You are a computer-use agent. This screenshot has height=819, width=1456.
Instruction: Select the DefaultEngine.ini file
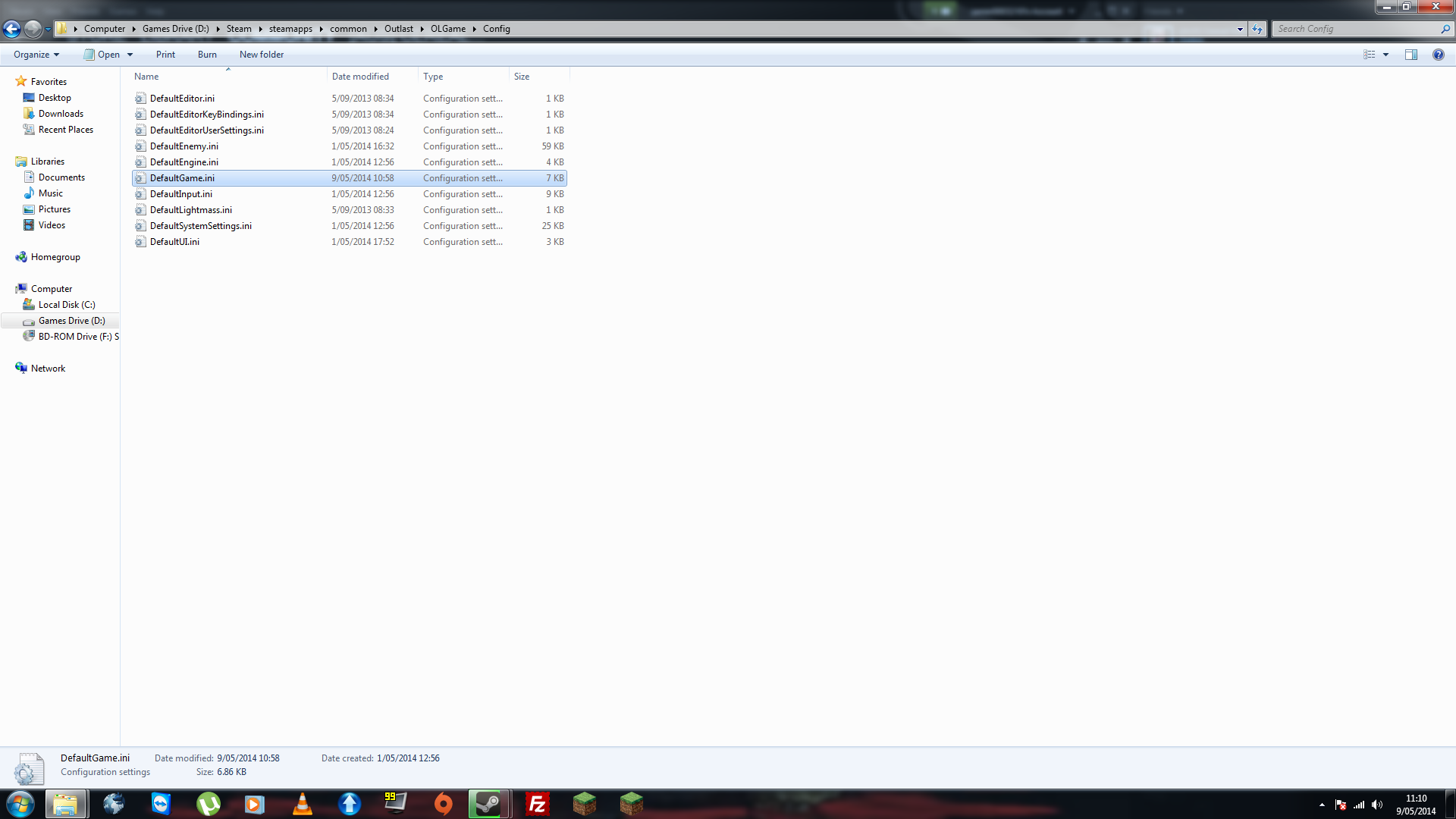click(x=184, y=162)
